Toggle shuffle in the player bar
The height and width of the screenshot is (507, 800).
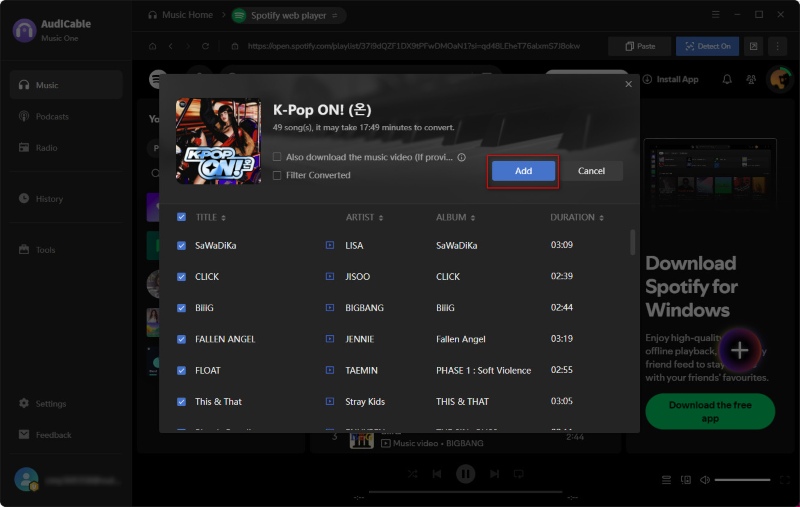(412, 474)
